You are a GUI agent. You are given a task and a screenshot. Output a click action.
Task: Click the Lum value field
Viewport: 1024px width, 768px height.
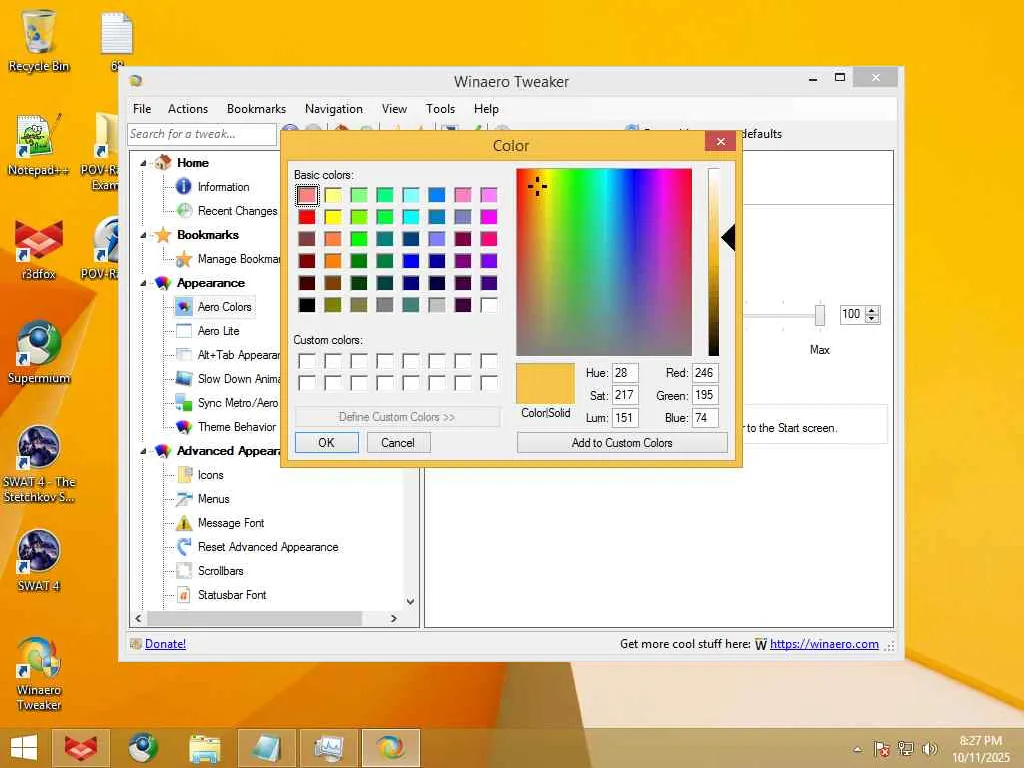click(625, 418)
